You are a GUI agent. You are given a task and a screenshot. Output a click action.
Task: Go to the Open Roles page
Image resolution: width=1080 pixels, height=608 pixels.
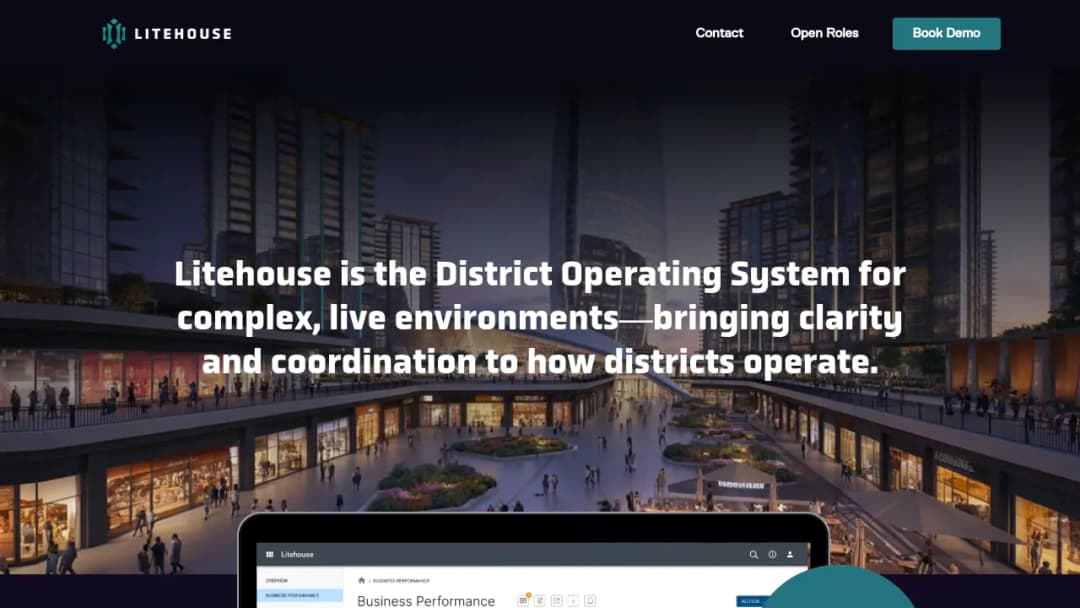(824, 33)
